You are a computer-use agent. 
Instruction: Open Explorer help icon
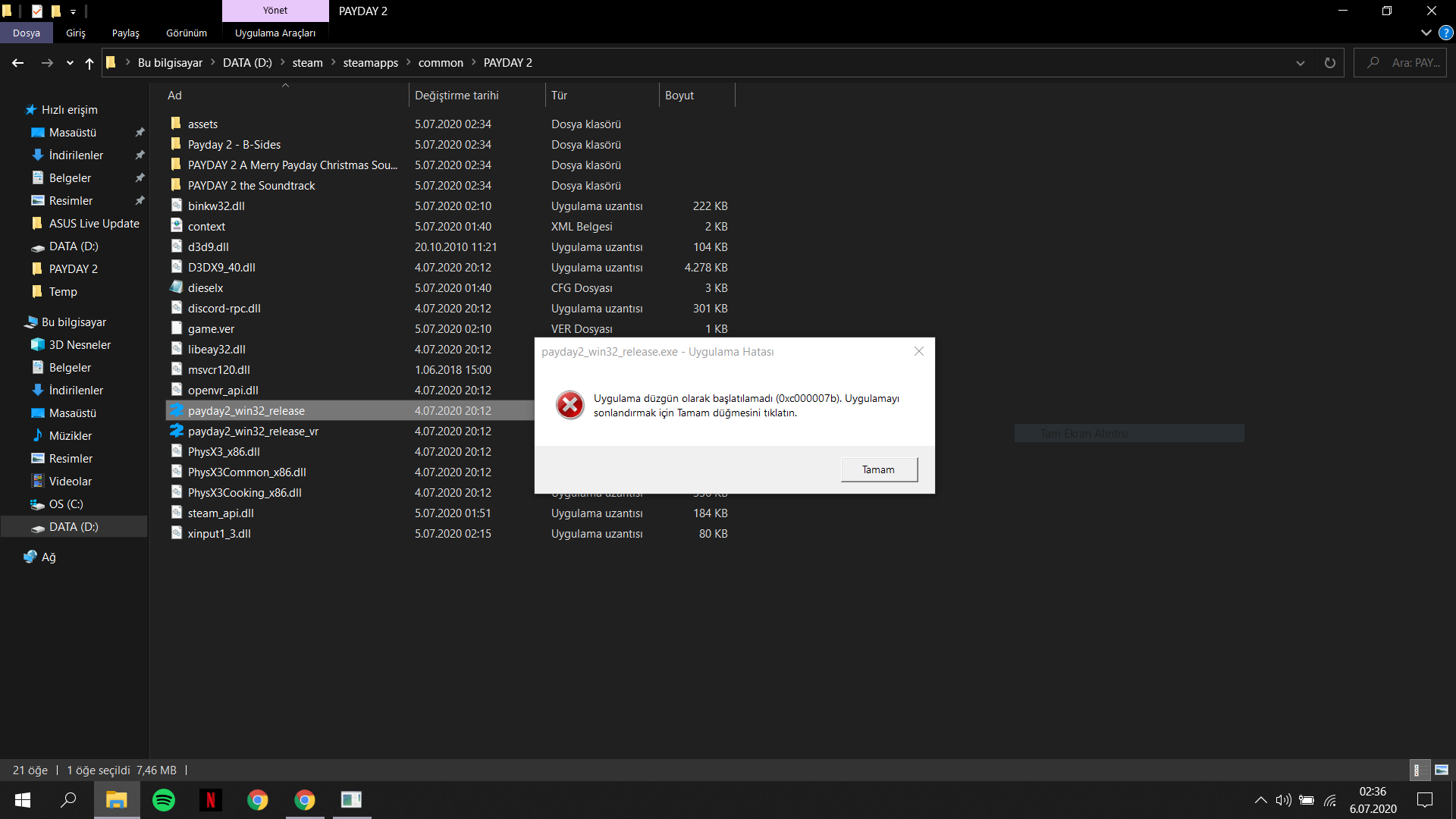(x=1446, y=33)
